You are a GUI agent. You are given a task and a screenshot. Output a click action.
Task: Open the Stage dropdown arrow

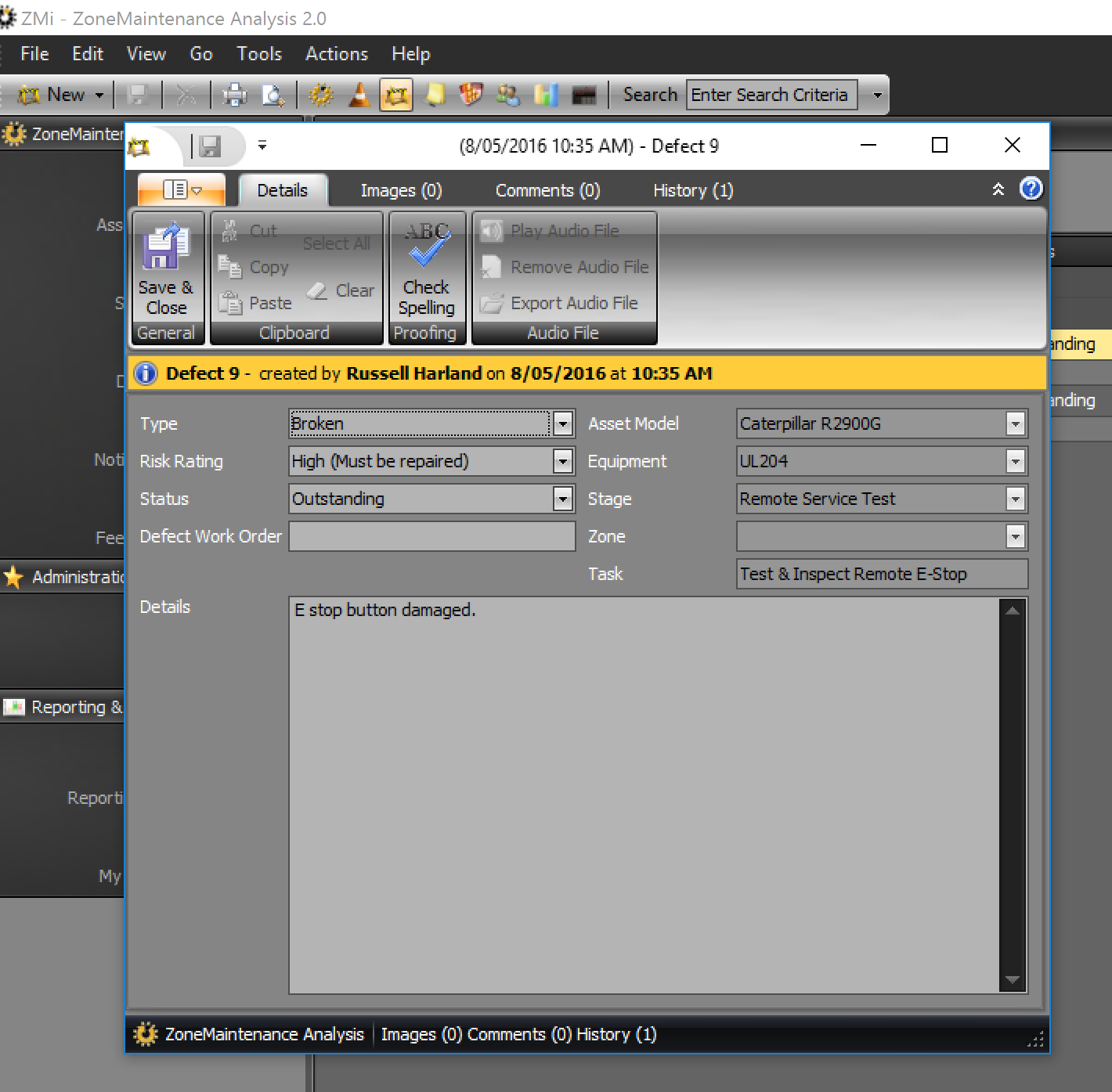[x=1016, y=499]
